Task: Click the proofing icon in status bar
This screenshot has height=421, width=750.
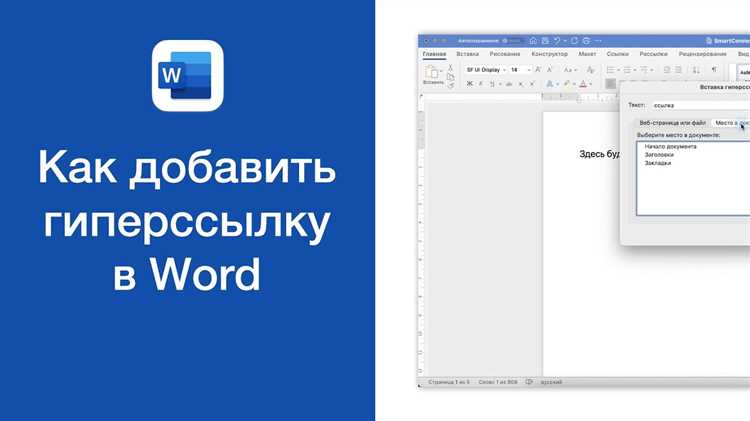Action: click(529, 382)
